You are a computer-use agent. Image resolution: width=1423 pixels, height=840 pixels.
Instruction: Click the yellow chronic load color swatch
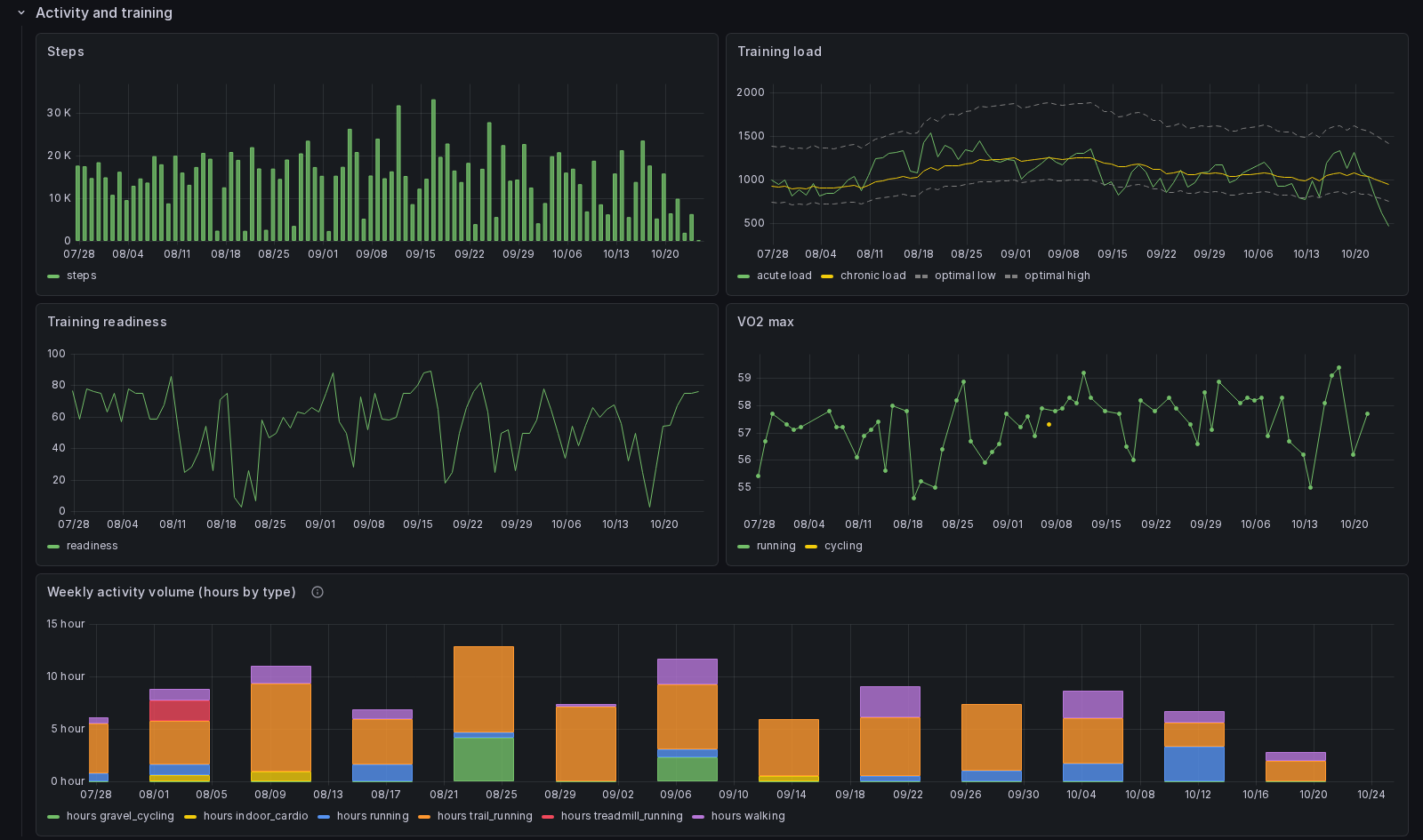pos(827,276)
